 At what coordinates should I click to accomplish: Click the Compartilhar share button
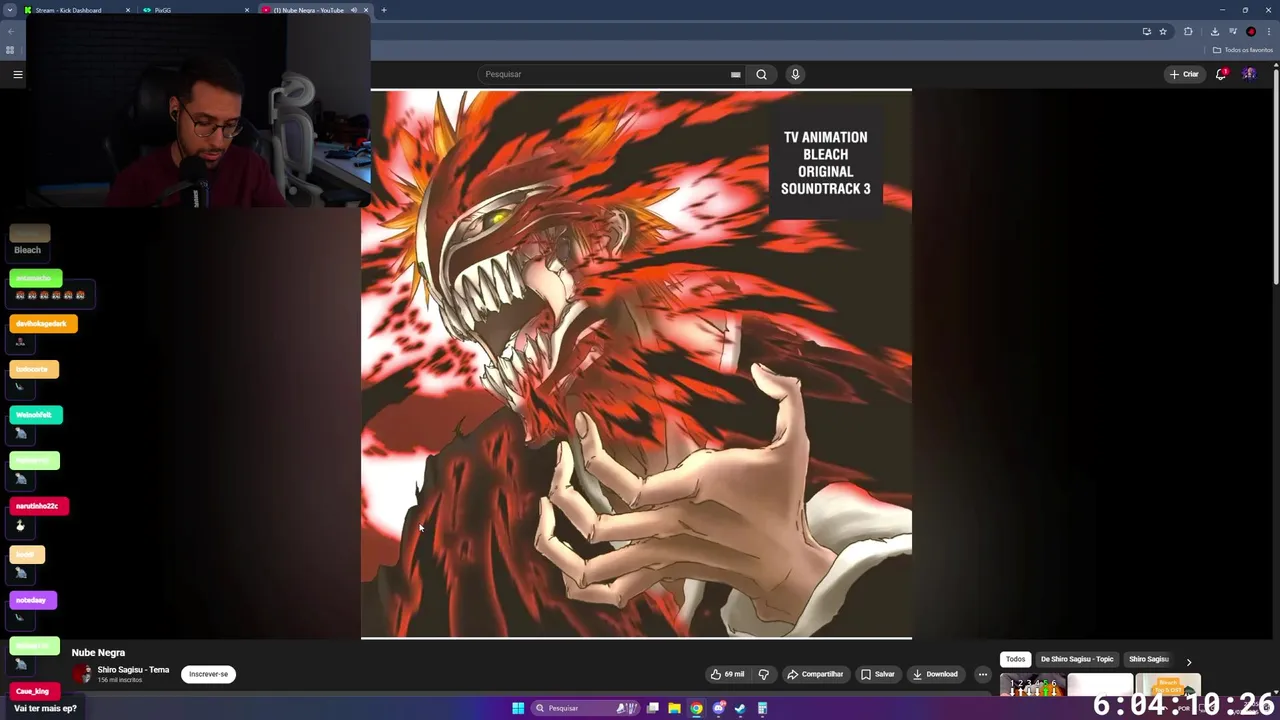[815, 674]
